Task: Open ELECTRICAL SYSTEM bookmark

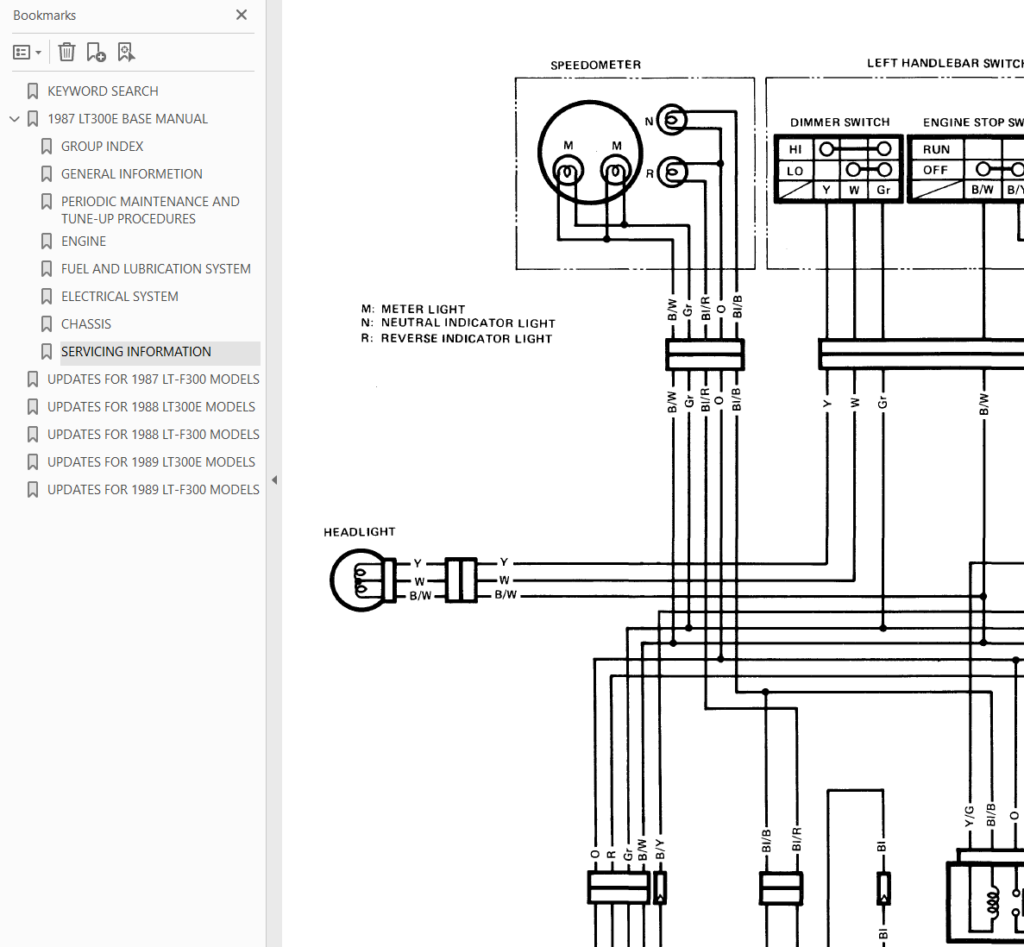Action: coord(120,297)
